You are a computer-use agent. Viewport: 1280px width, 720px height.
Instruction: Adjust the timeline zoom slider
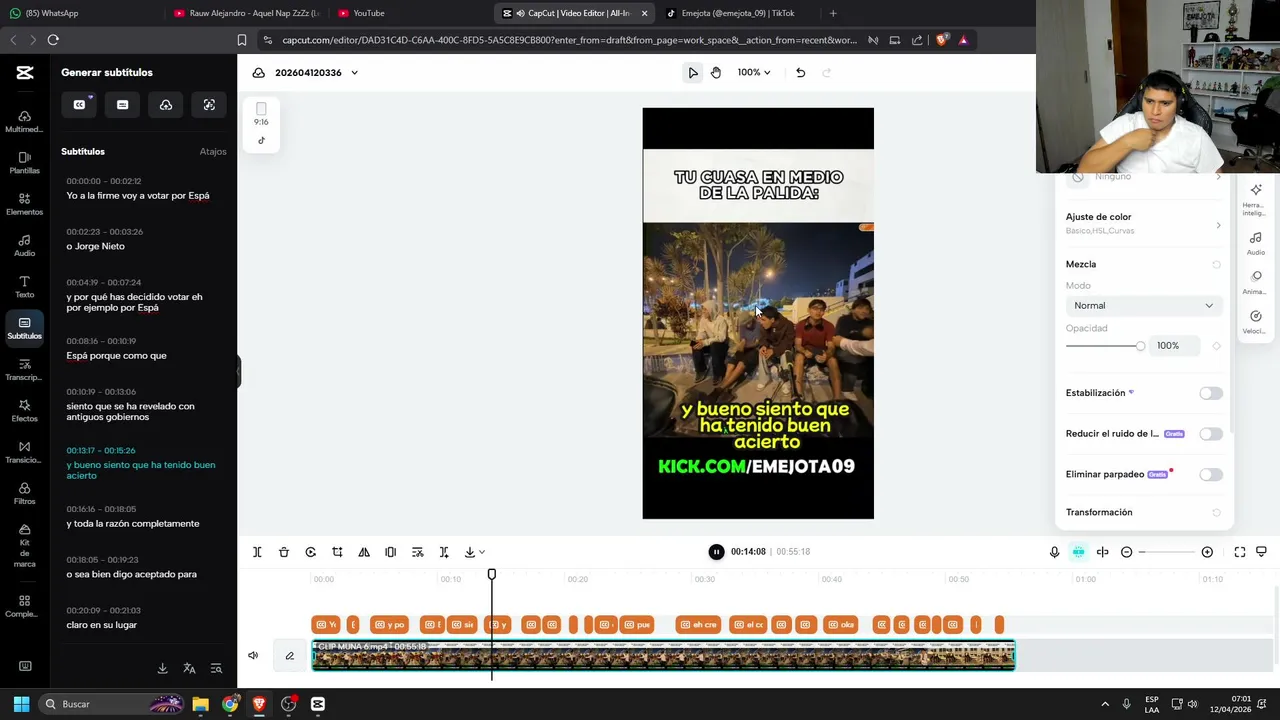(x=1167, y=552)
